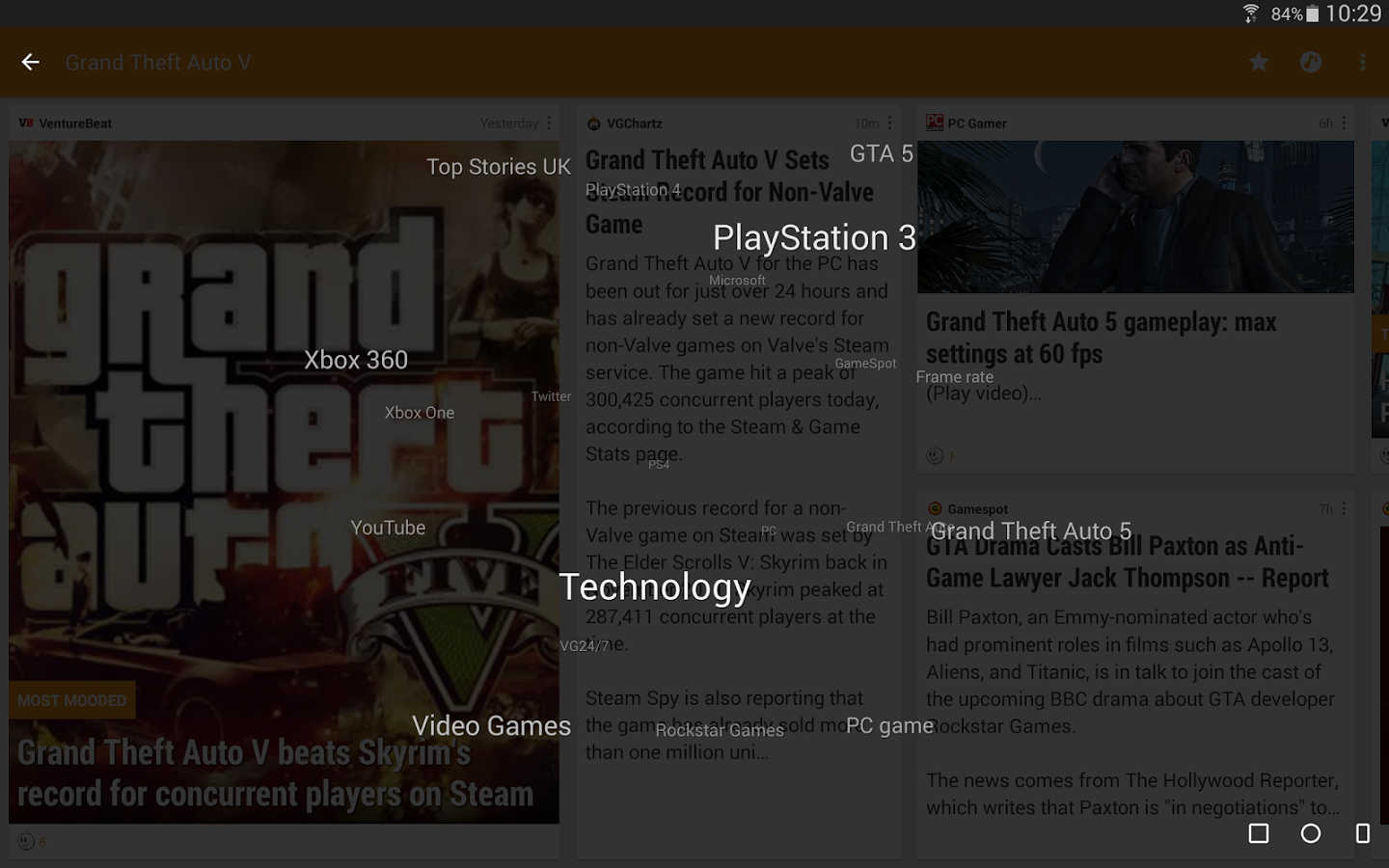
Task: Select the Frame rate topic
Action: pyautogui.click(x=954, y=377)
